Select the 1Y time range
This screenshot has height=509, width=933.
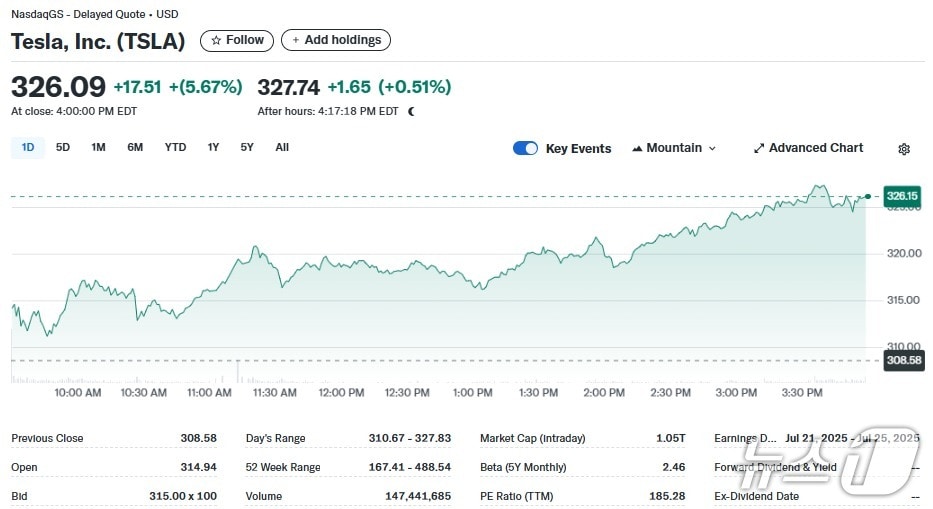pos(213,147)
